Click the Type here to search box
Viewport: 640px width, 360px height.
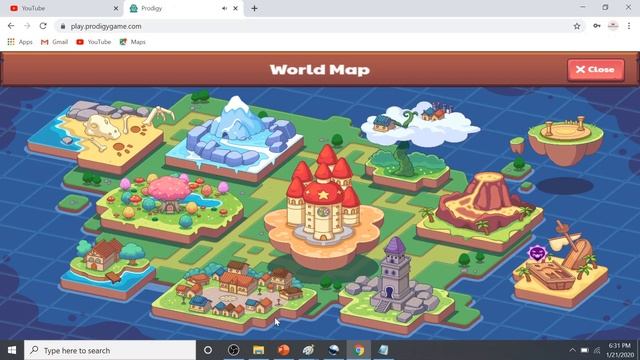tap(110, 350)
